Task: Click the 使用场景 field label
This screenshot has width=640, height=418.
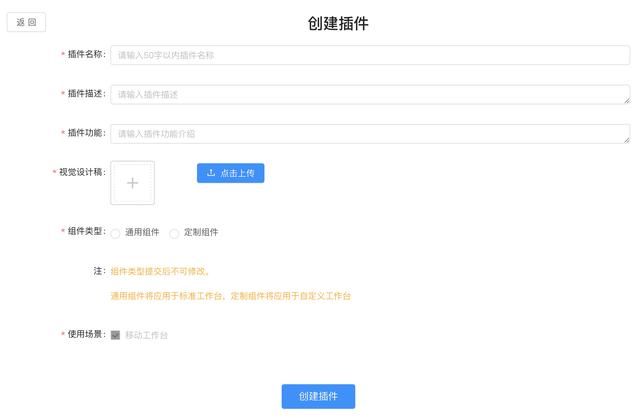Action: [x=87, y=334]
